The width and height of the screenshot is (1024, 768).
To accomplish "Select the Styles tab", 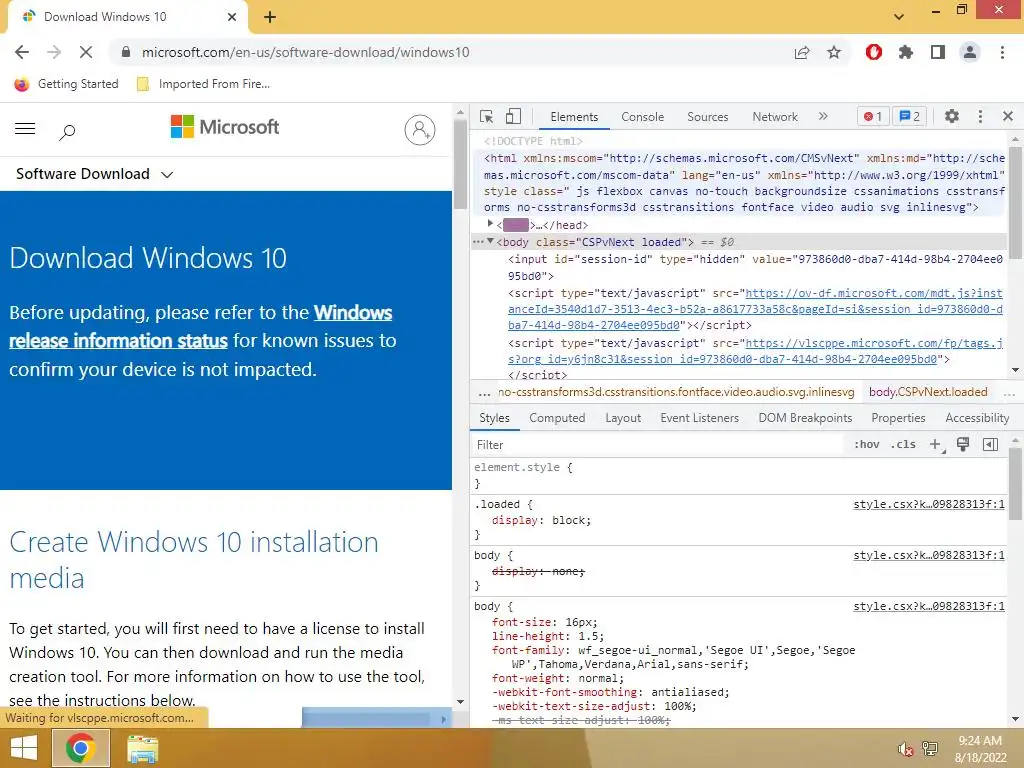I will [494, 418].
